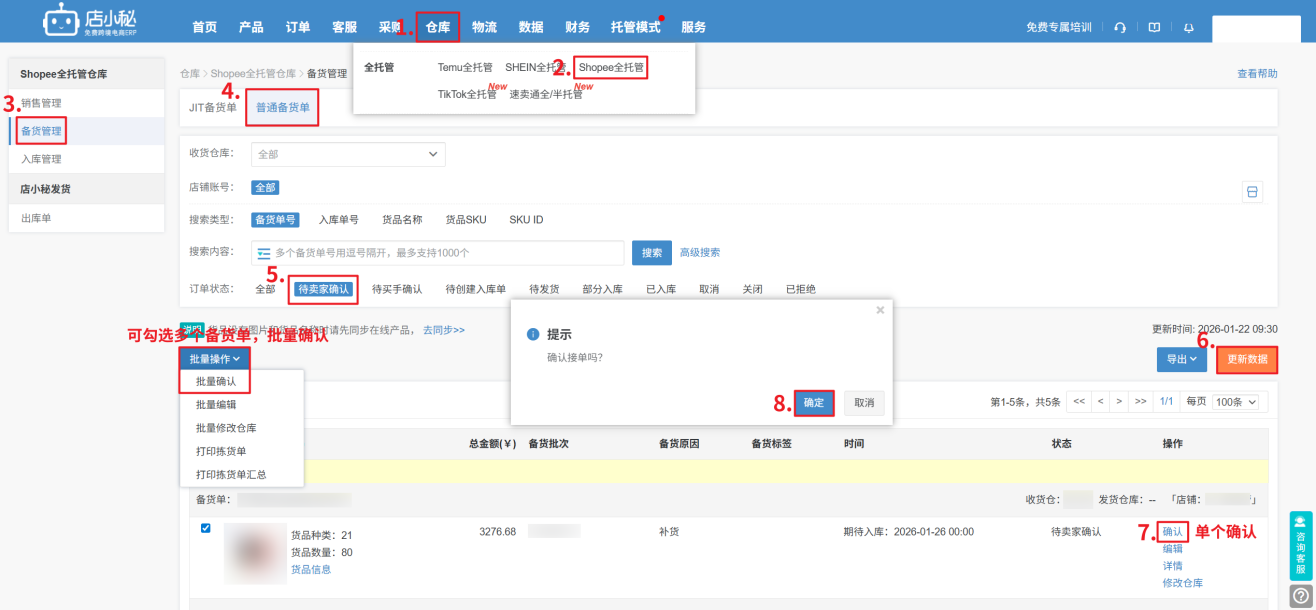Choose SKU ID search type
1316x610 pixels.
click(526, 220)
